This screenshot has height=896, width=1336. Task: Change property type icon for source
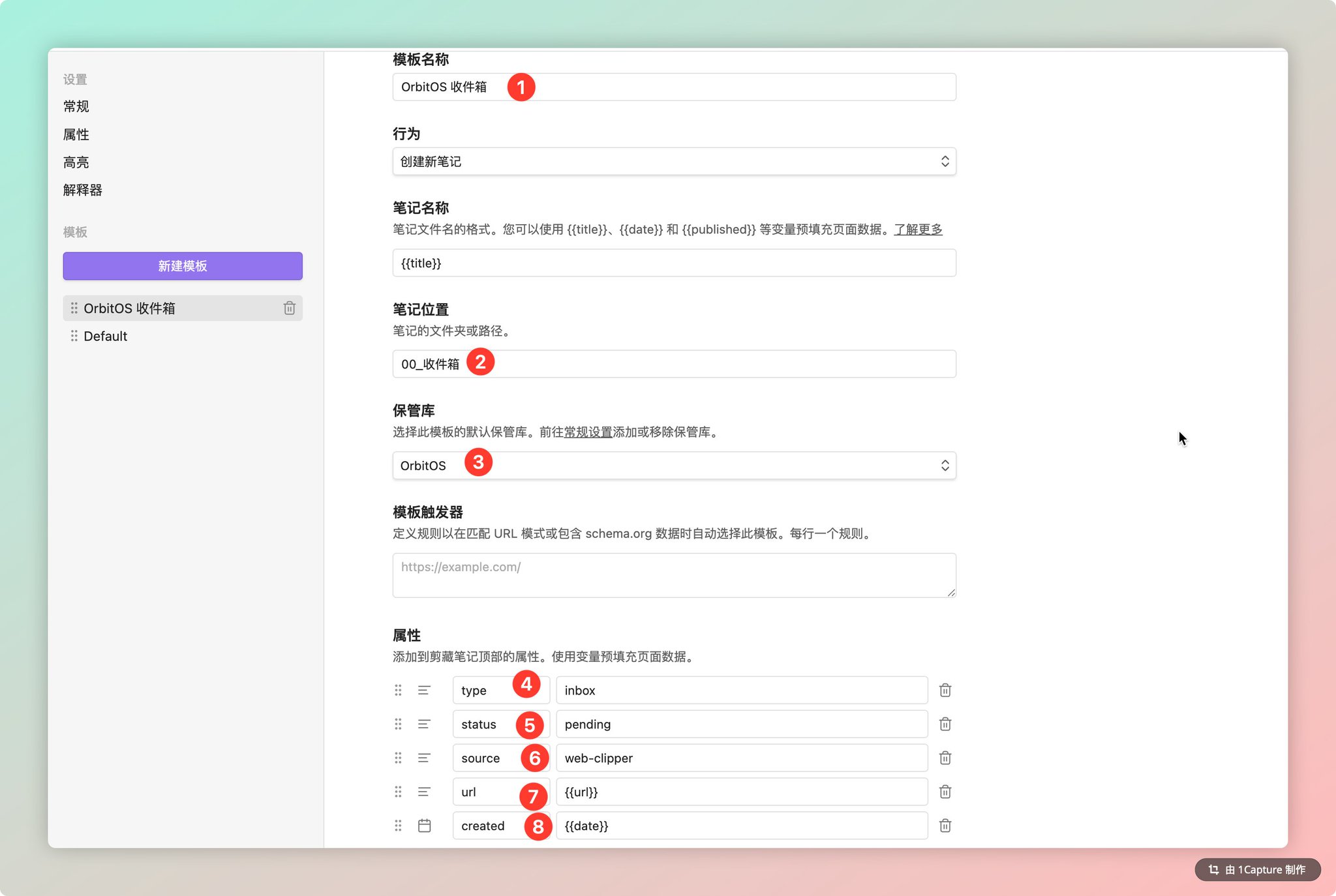tap(424, 758)
